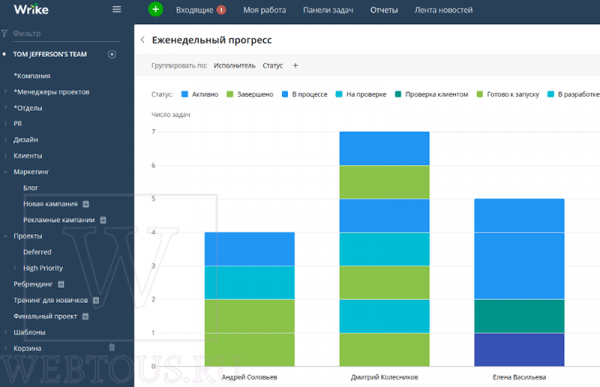Viewport: 600px width, 387px height.
Task: Click the Исполнитель grouping option
Action: coord(235,65)
